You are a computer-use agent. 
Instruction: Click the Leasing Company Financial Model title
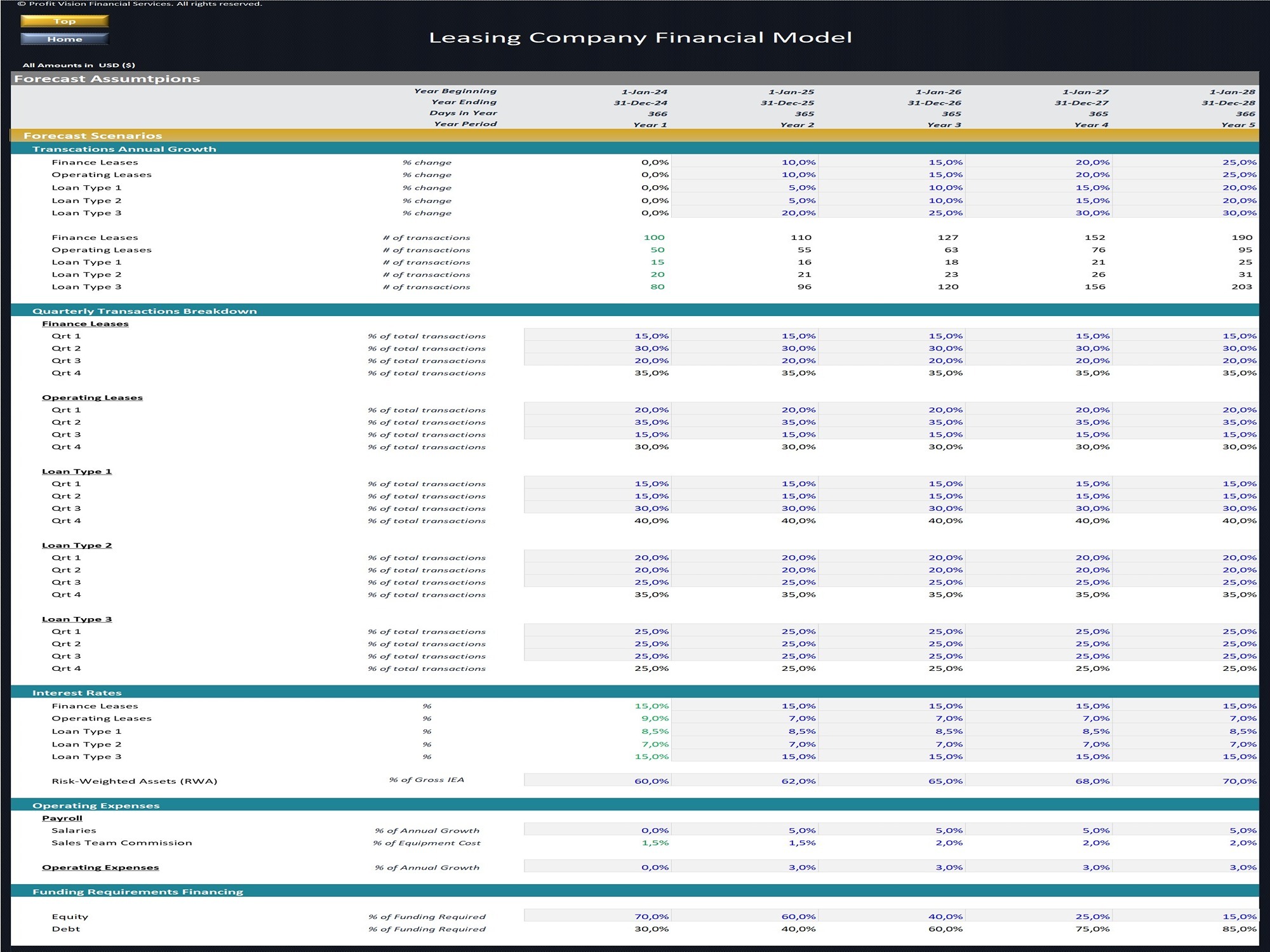pyautogui.click(x=640, y=38)
